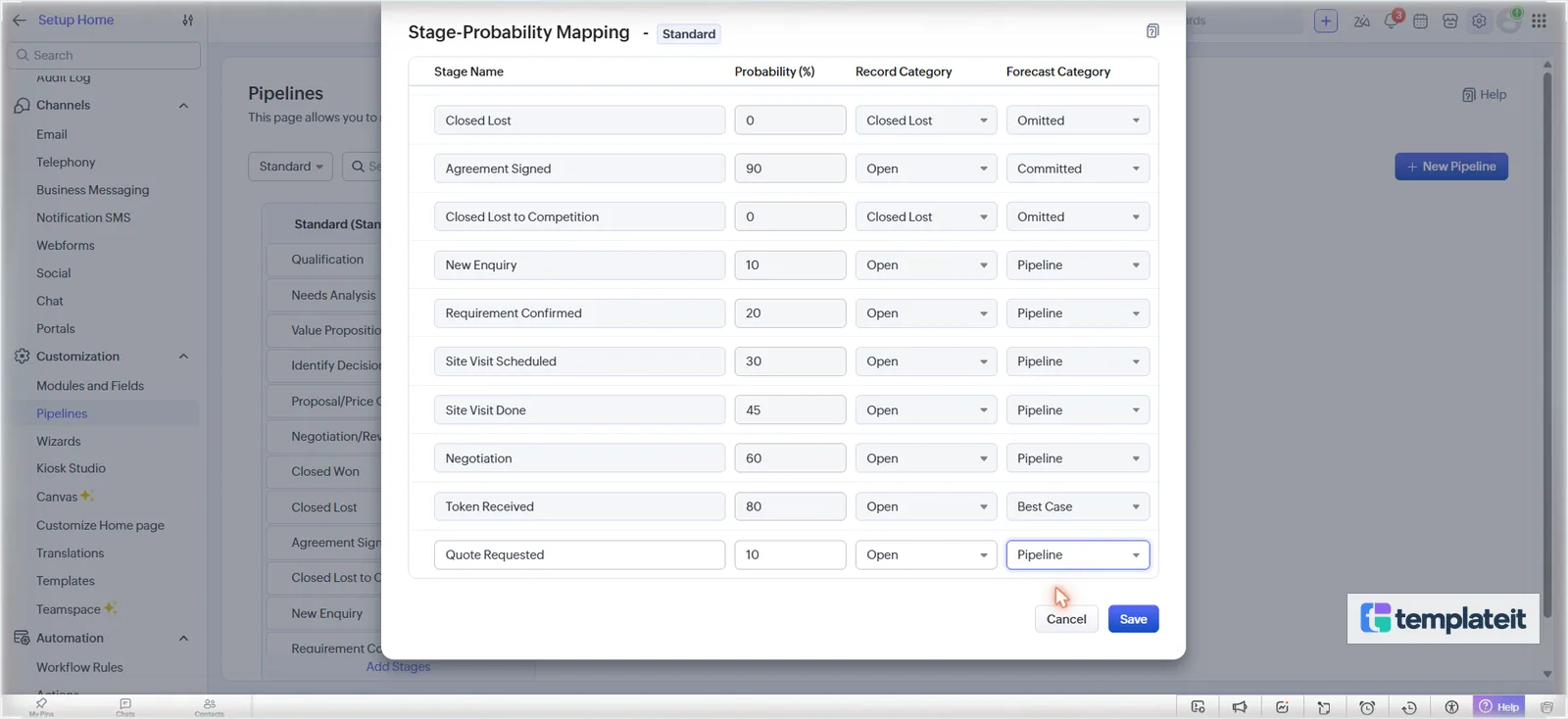Click the Save button
This screenshot has width=1568, height=719.
point(1134,619)
